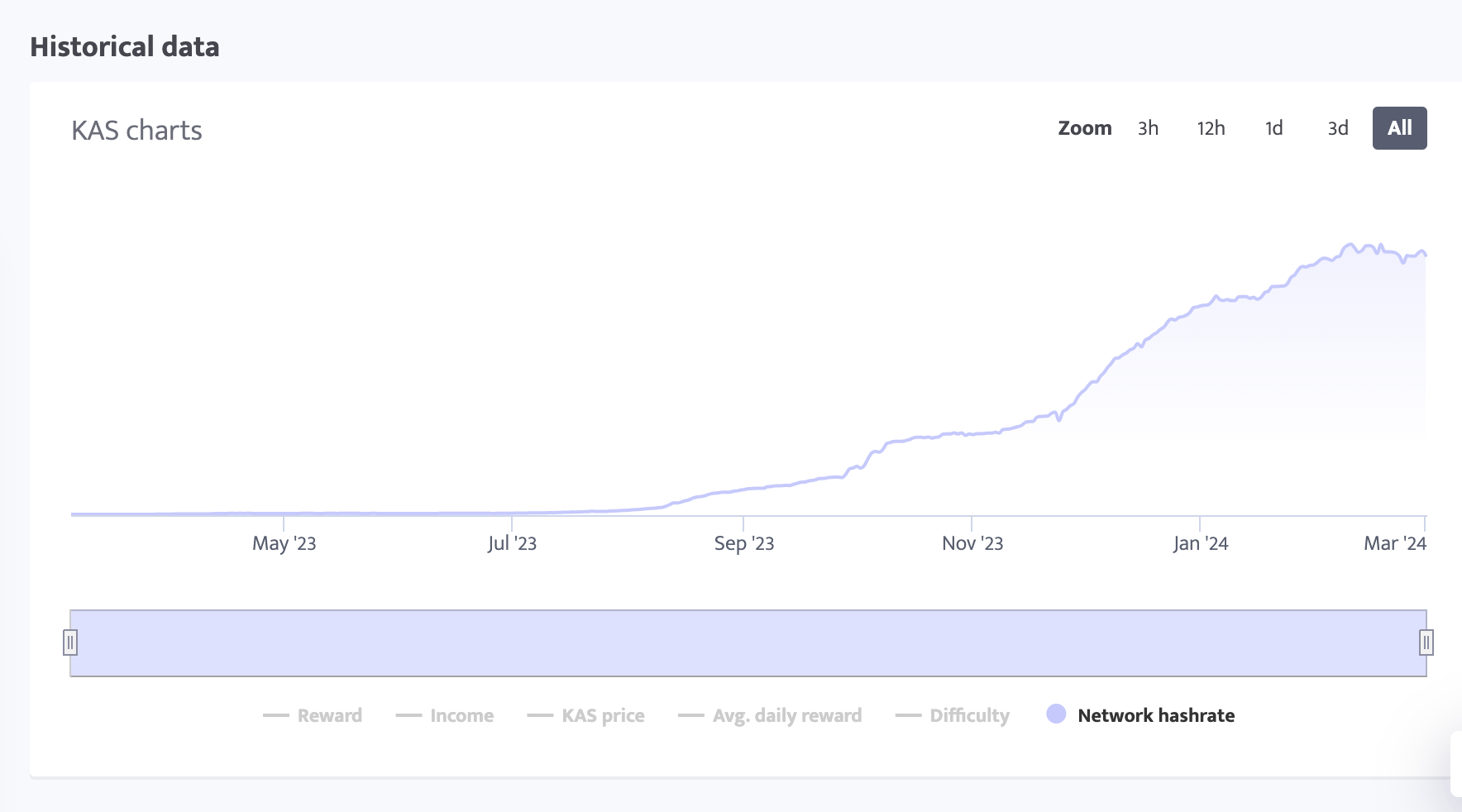
Task: Toggle the Reward series visibility
Action: [x=329, y=715]
